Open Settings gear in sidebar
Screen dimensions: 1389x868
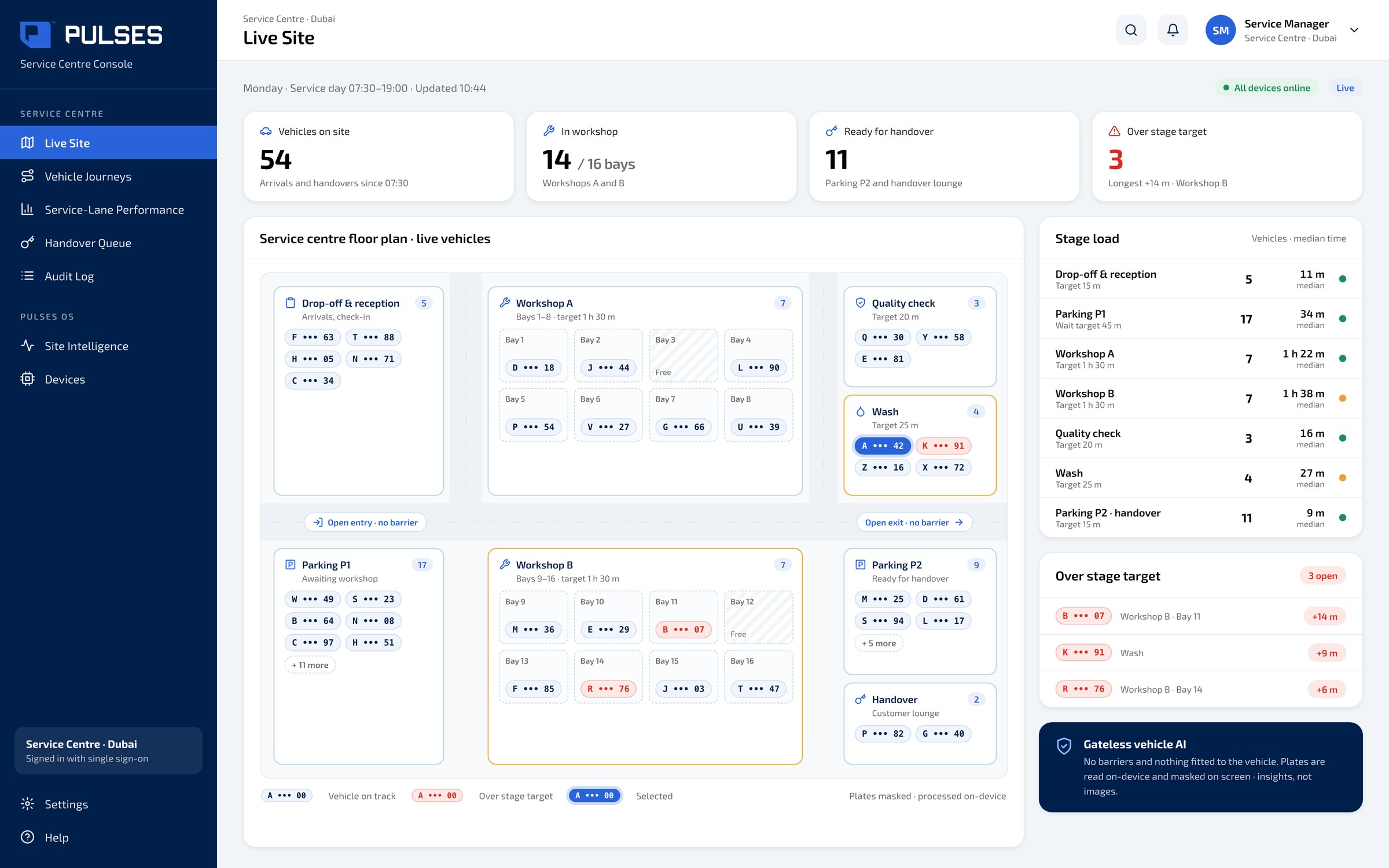(27, 804)
